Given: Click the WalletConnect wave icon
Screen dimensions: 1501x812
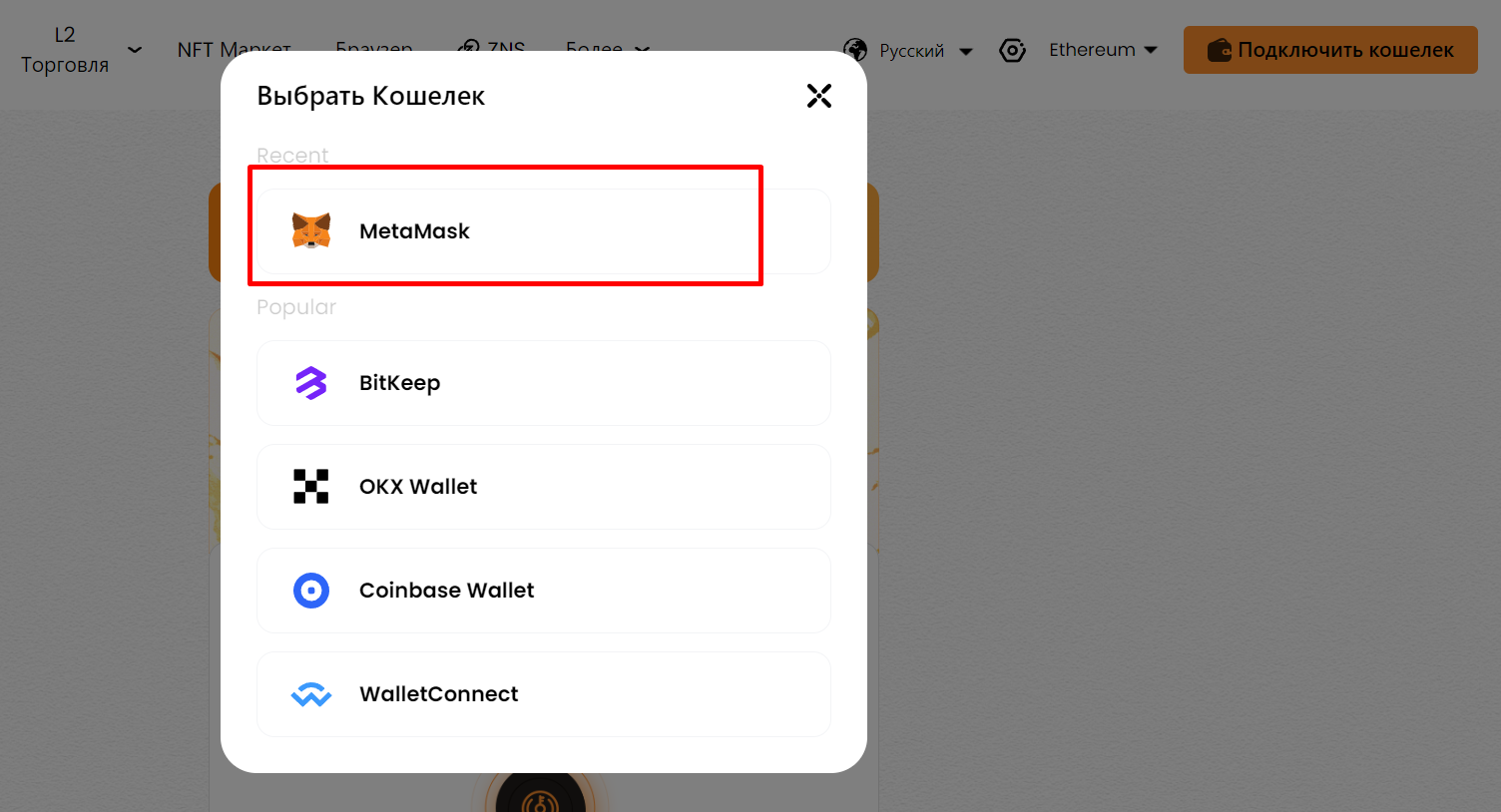Looking at the screenshot, I should click(x=311, y=694).
